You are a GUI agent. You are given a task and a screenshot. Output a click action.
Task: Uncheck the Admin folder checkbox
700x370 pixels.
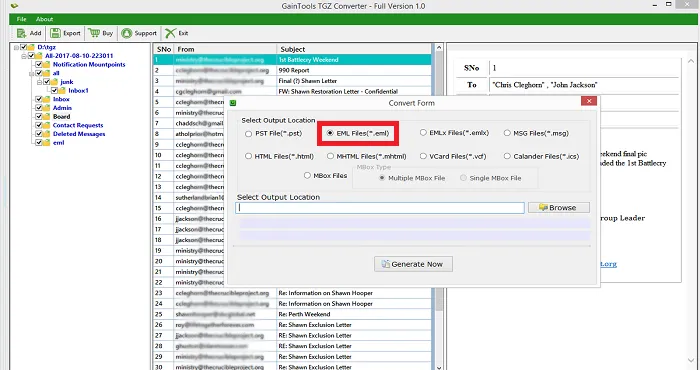coord(39,108)
